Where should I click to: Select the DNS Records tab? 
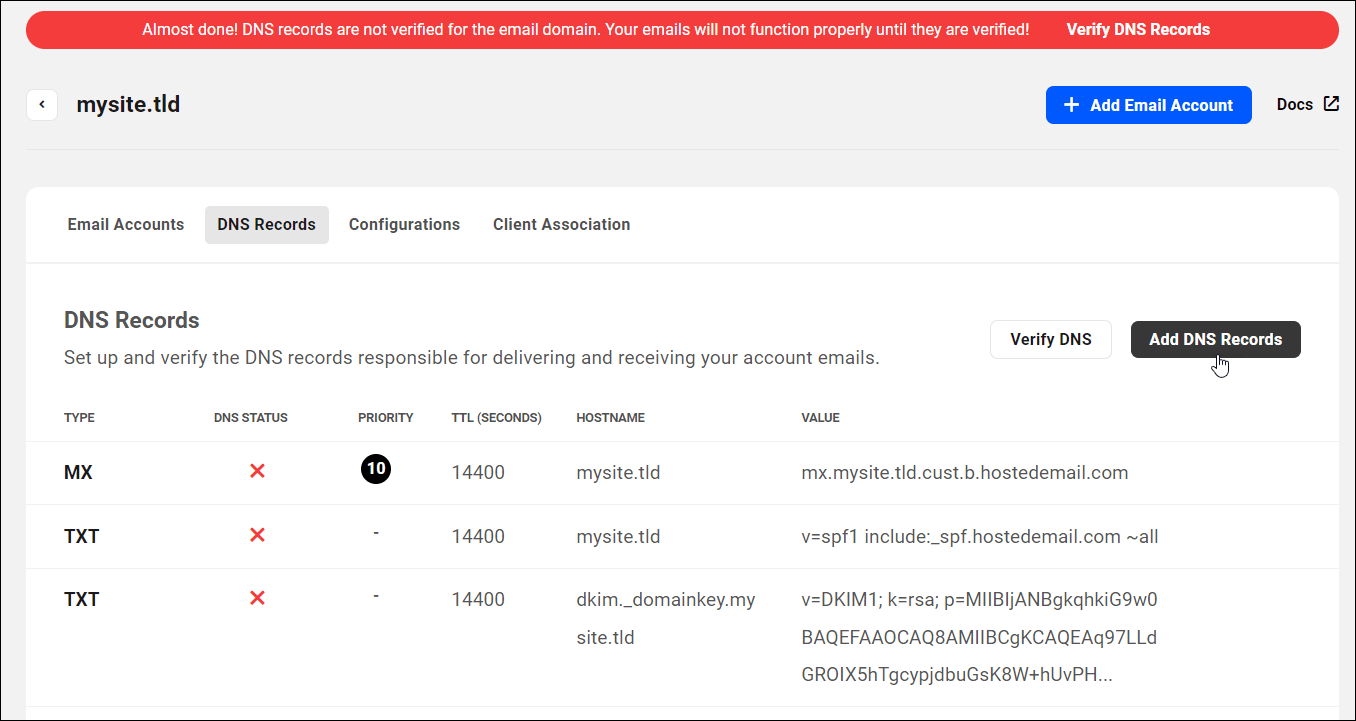click(266, 224)
